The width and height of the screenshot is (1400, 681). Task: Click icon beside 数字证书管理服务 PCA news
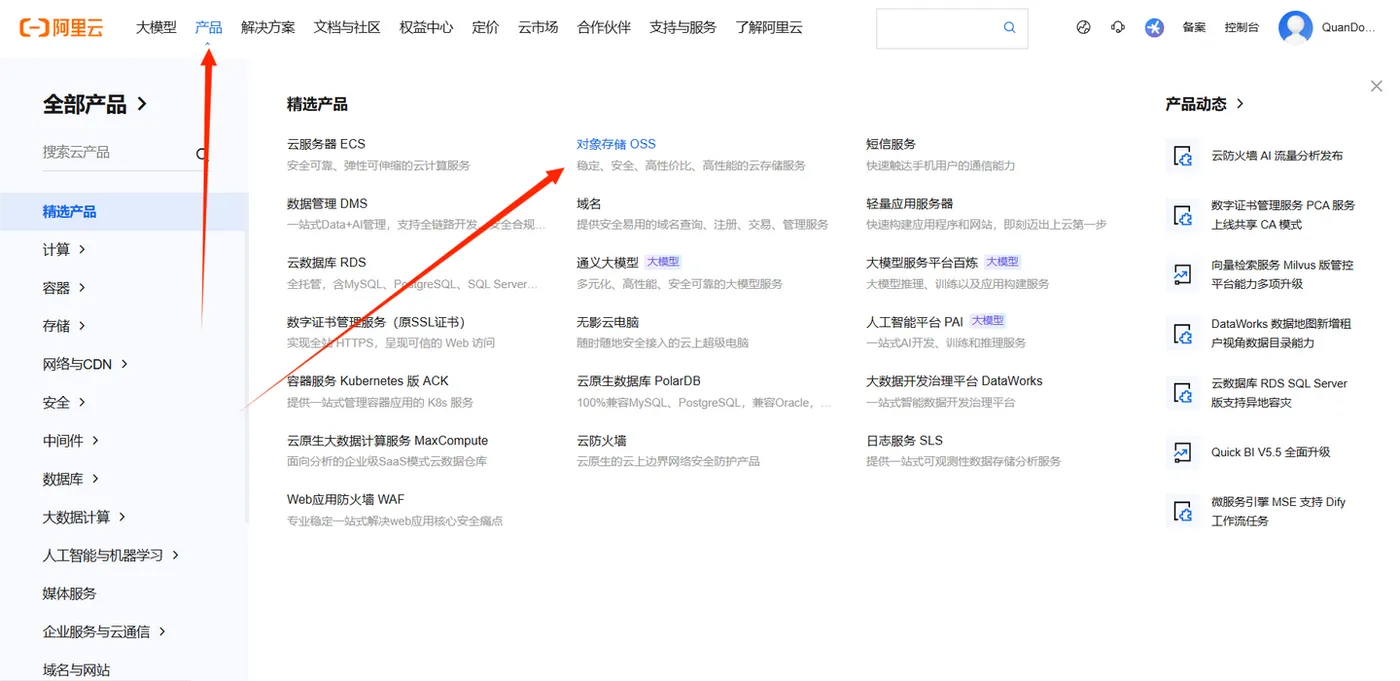coord(1183,215)
